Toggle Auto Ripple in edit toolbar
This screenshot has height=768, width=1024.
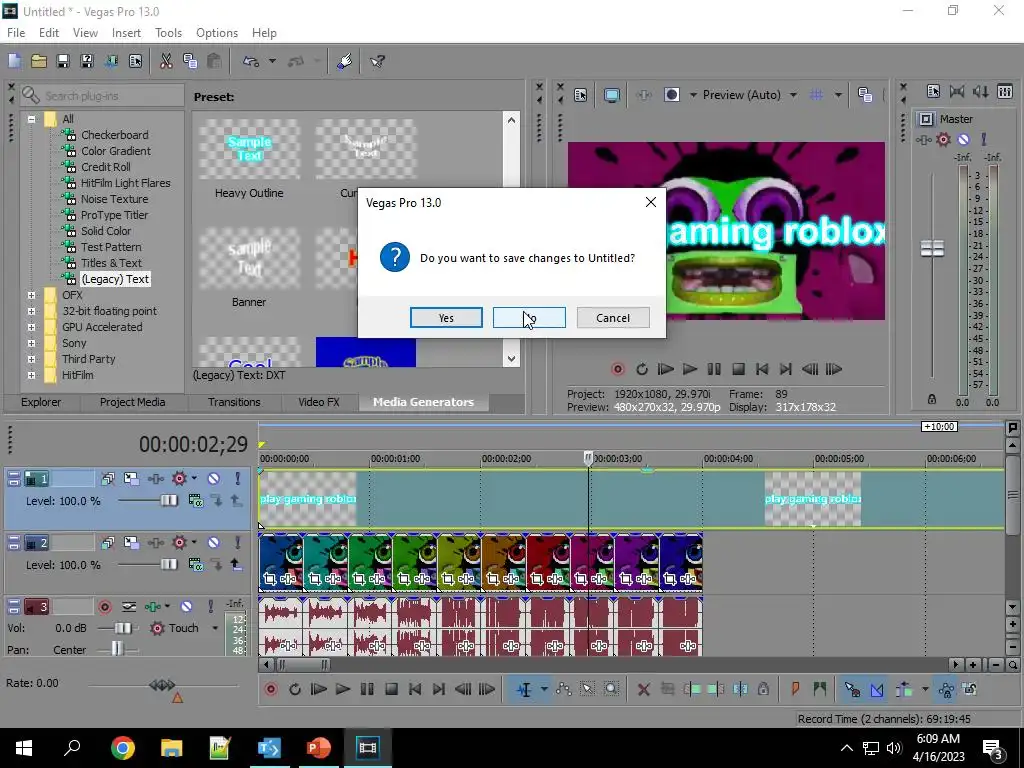(904, 689)
